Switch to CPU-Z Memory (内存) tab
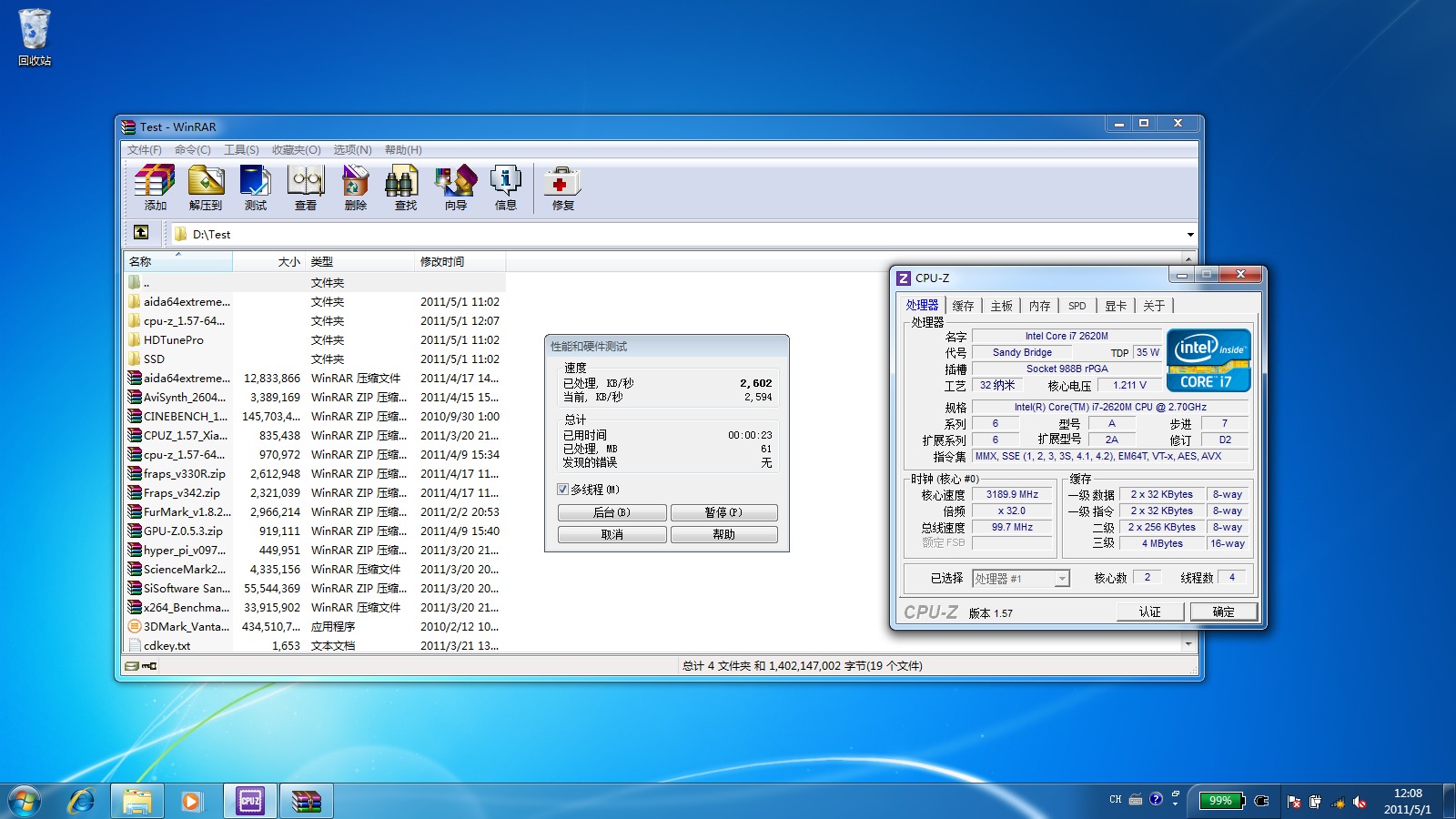This screenshot has height=819, width=1456. point(1040,306)
